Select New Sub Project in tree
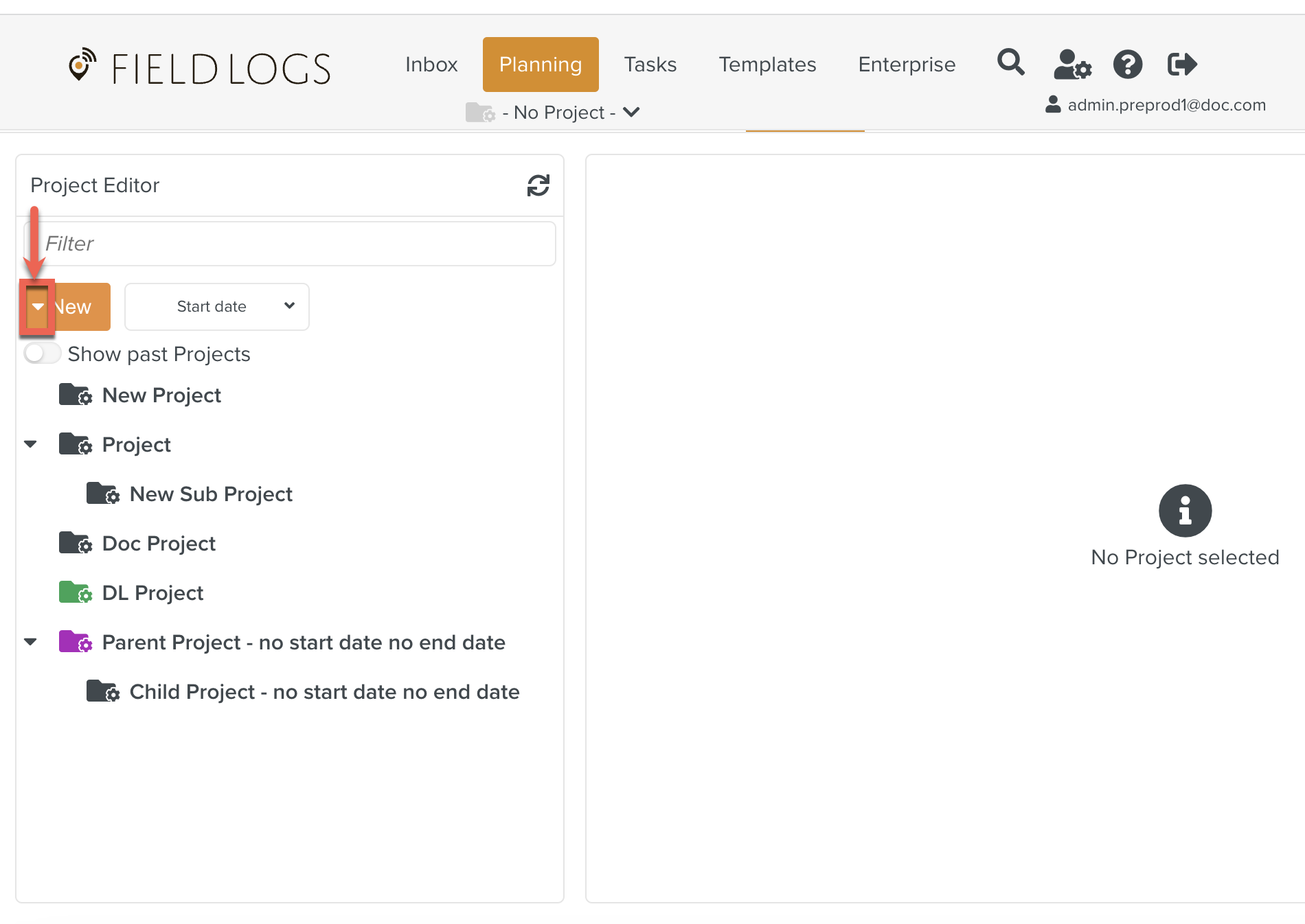This screenshot has height=924, width=1305. [210, 494]
